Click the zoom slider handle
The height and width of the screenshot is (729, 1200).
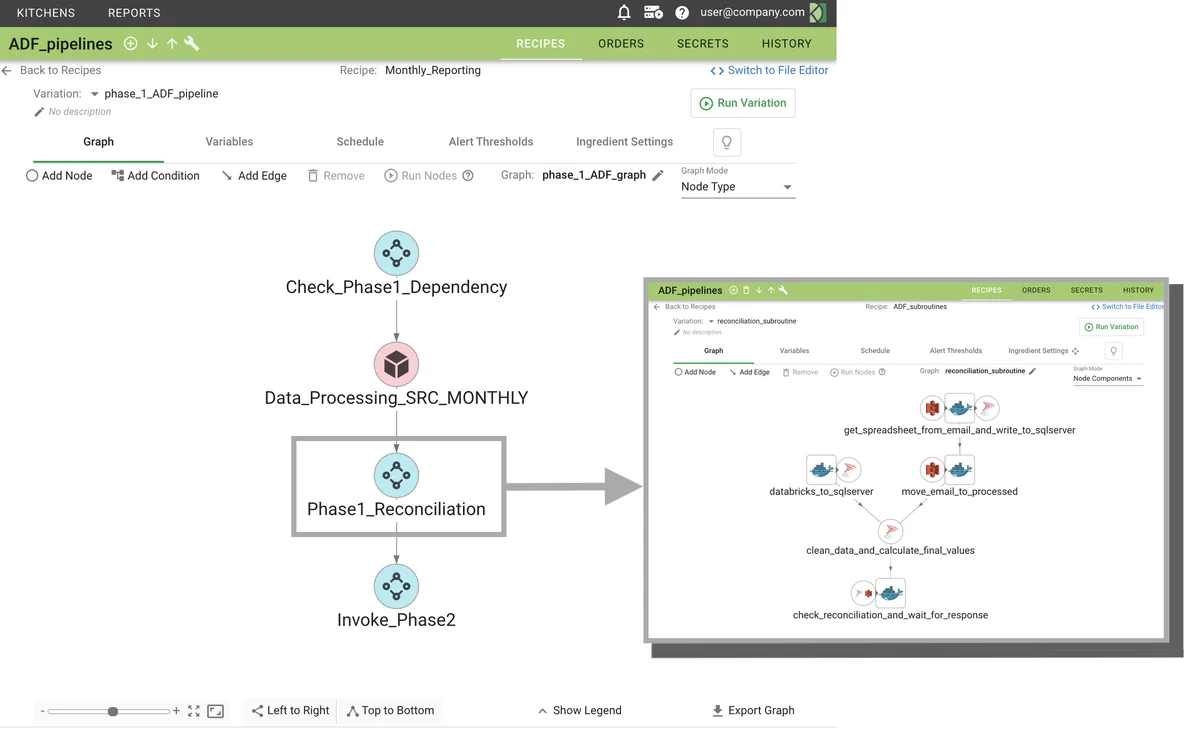click(x=113, y=711)
